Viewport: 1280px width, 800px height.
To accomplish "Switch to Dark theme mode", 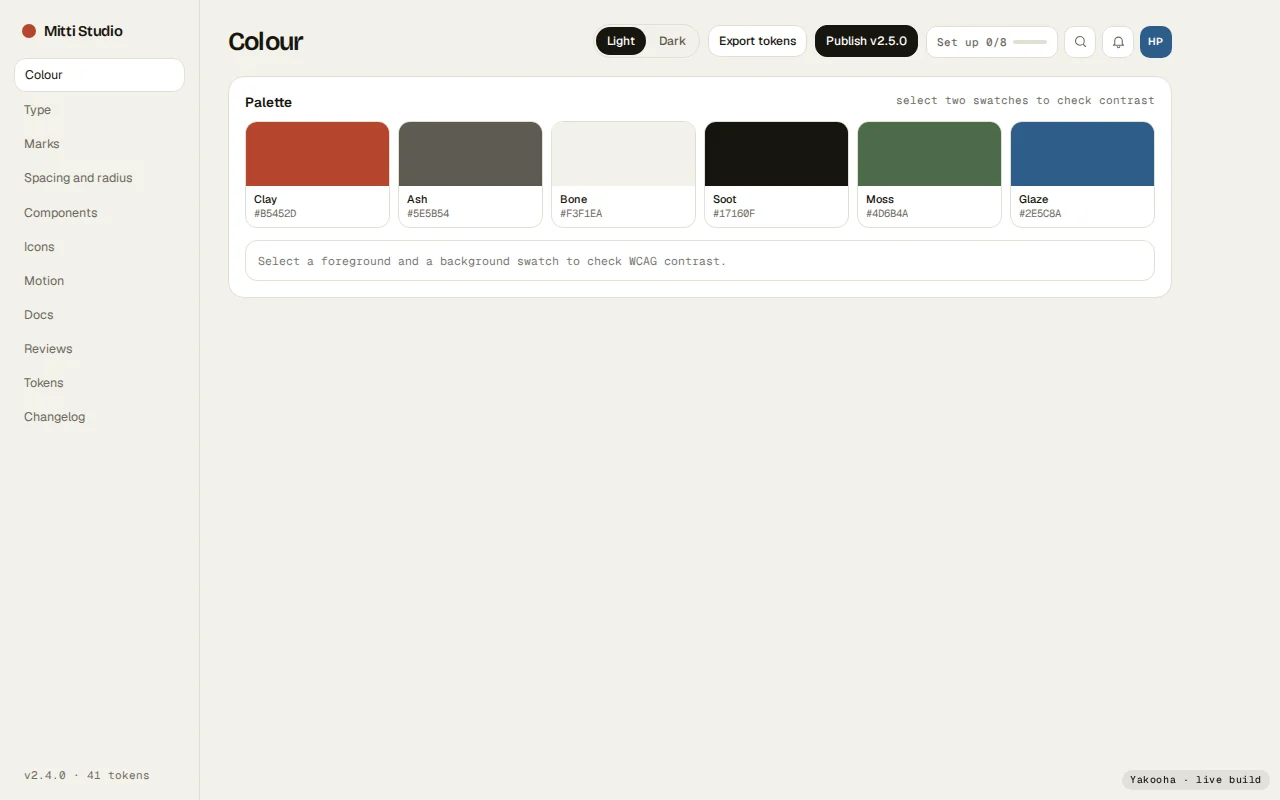I will tap(672, 41).
